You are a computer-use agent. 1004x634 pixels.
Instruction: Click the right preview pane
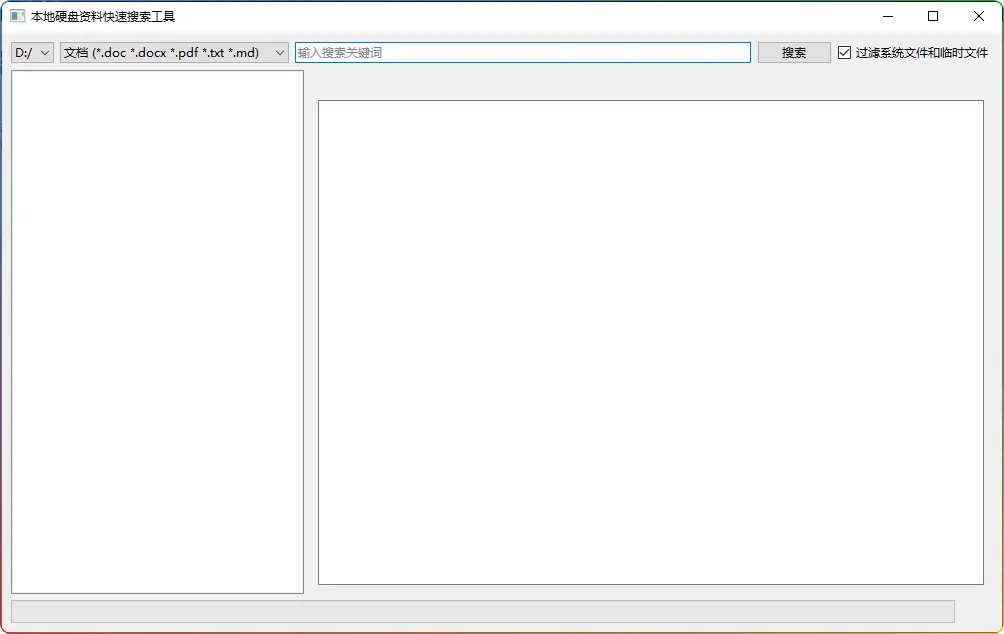[651, 342]
